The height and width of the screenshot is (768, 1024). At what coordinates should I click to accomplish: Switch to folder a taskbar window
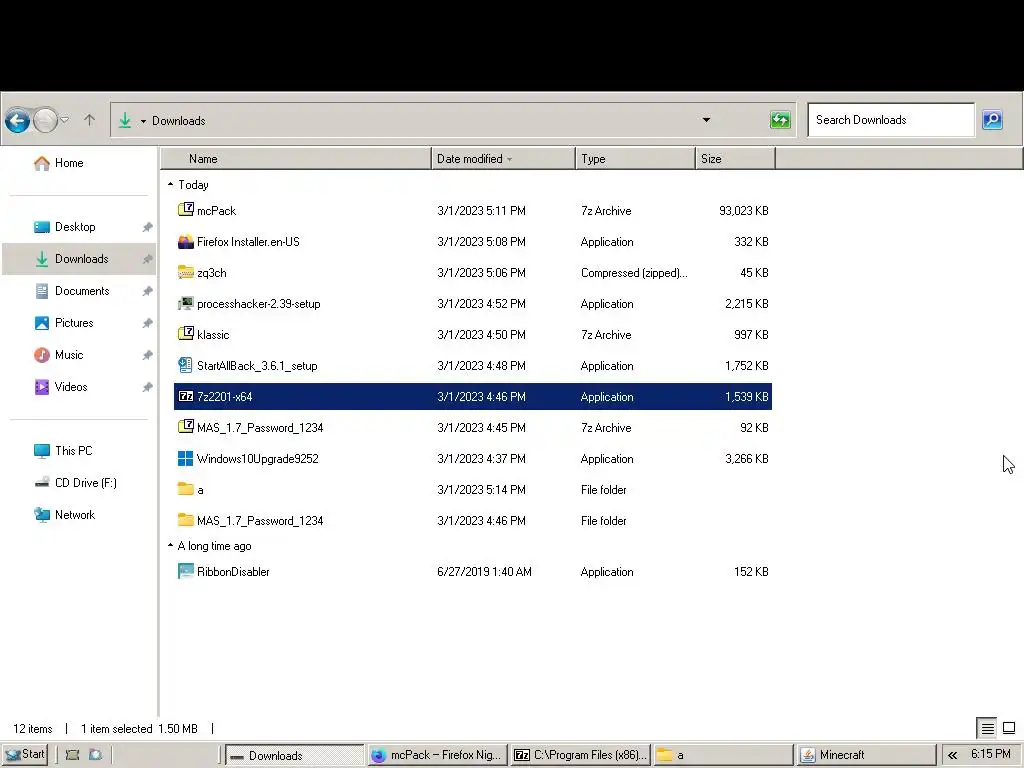723,755
